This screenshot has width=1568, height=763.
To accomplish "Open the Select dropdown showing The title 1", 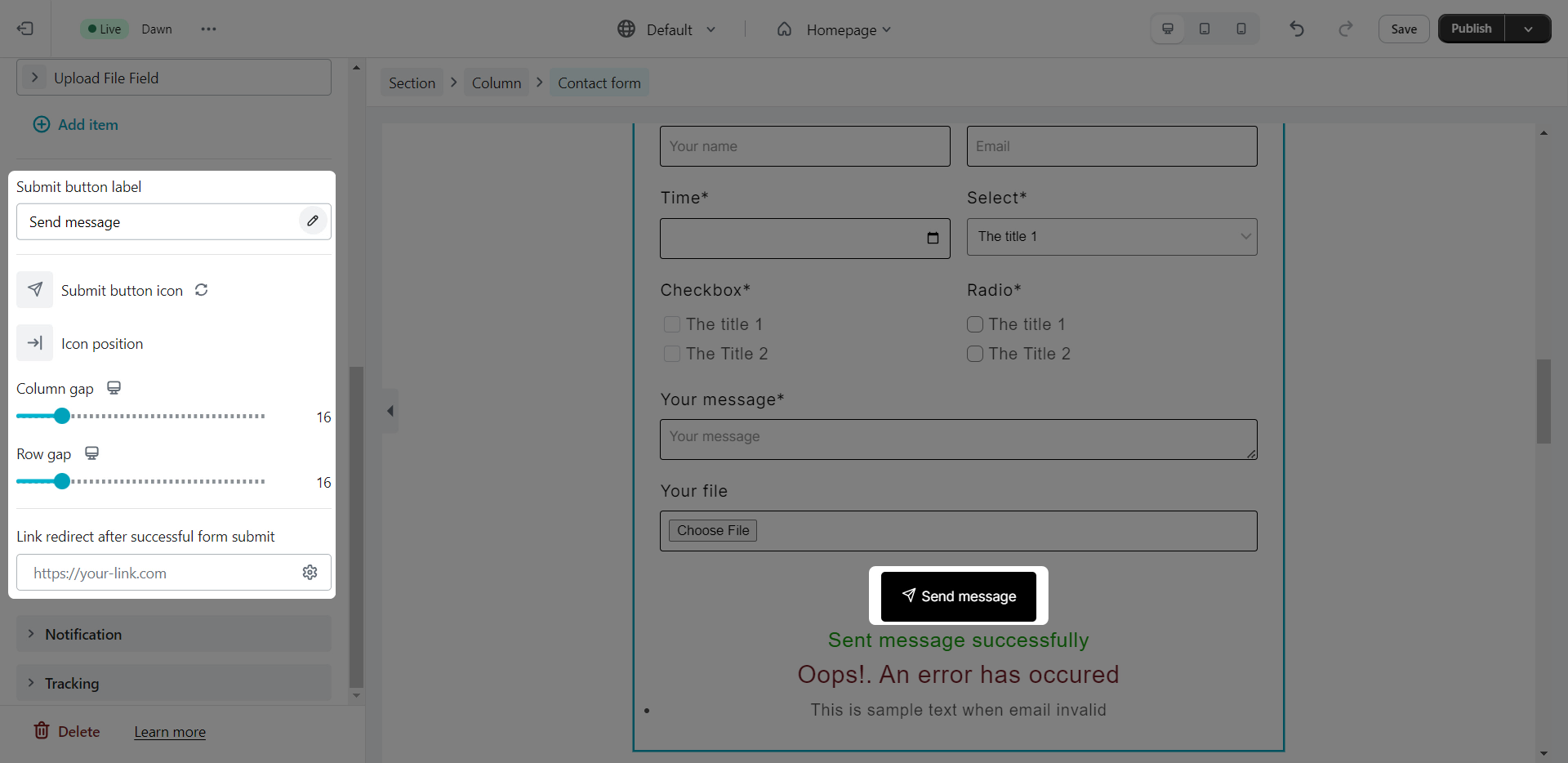I will coord(1112,237).
